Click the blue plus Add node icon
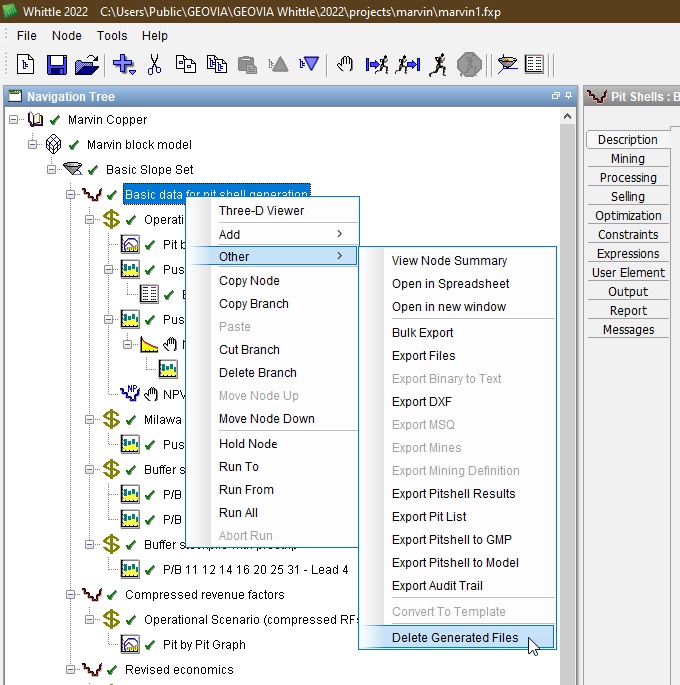 (124, 65)
